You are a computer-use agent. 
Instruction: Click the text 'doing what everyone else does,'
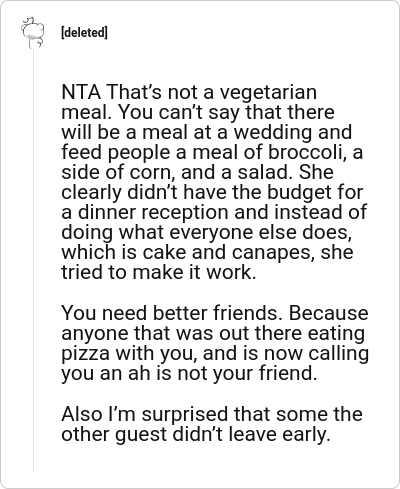207,233
